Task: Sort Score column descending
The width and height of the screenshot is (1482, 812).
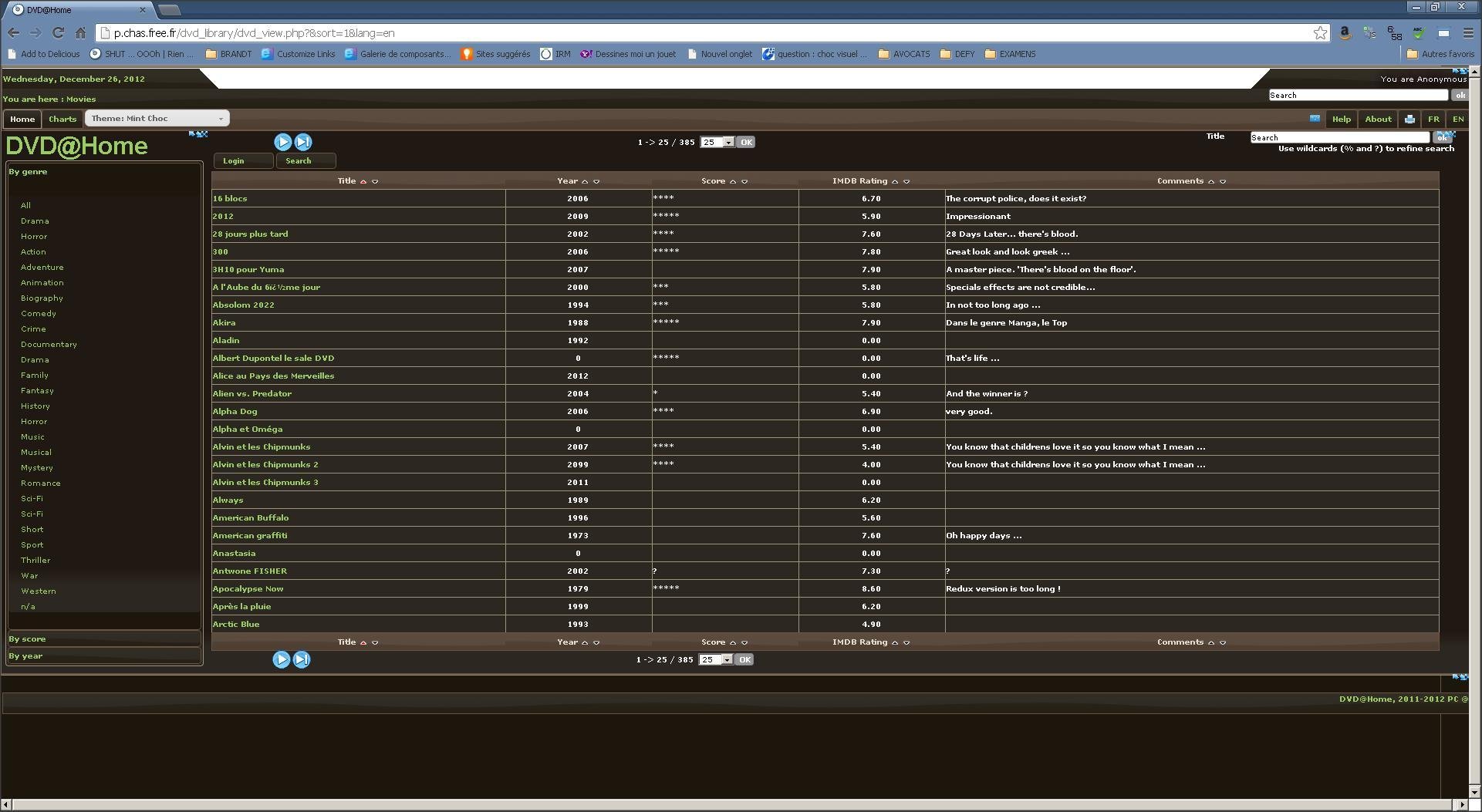Action: (x=744, y=180)
